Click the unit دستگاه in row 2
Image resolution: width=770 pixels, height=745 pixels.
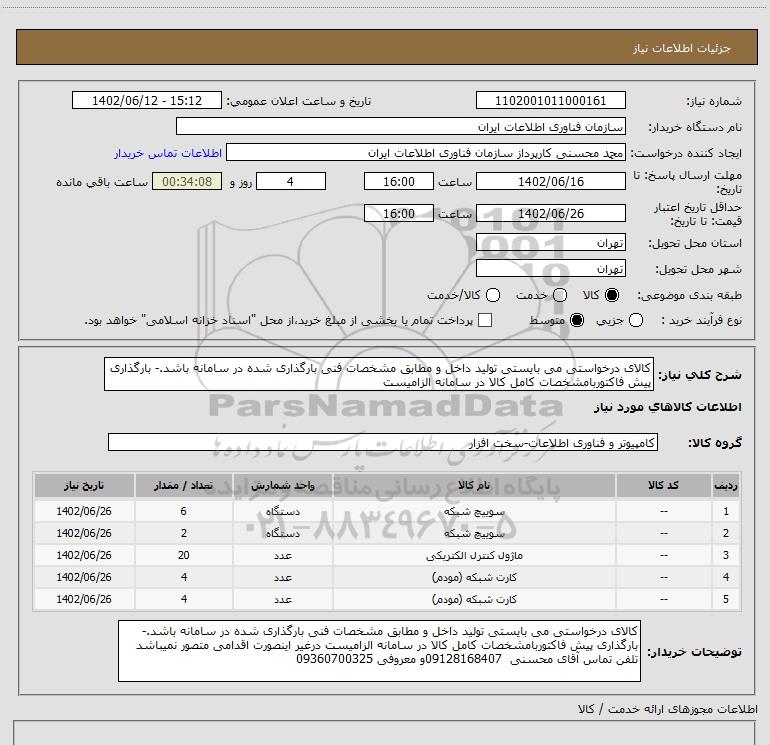tap(283, 533)
